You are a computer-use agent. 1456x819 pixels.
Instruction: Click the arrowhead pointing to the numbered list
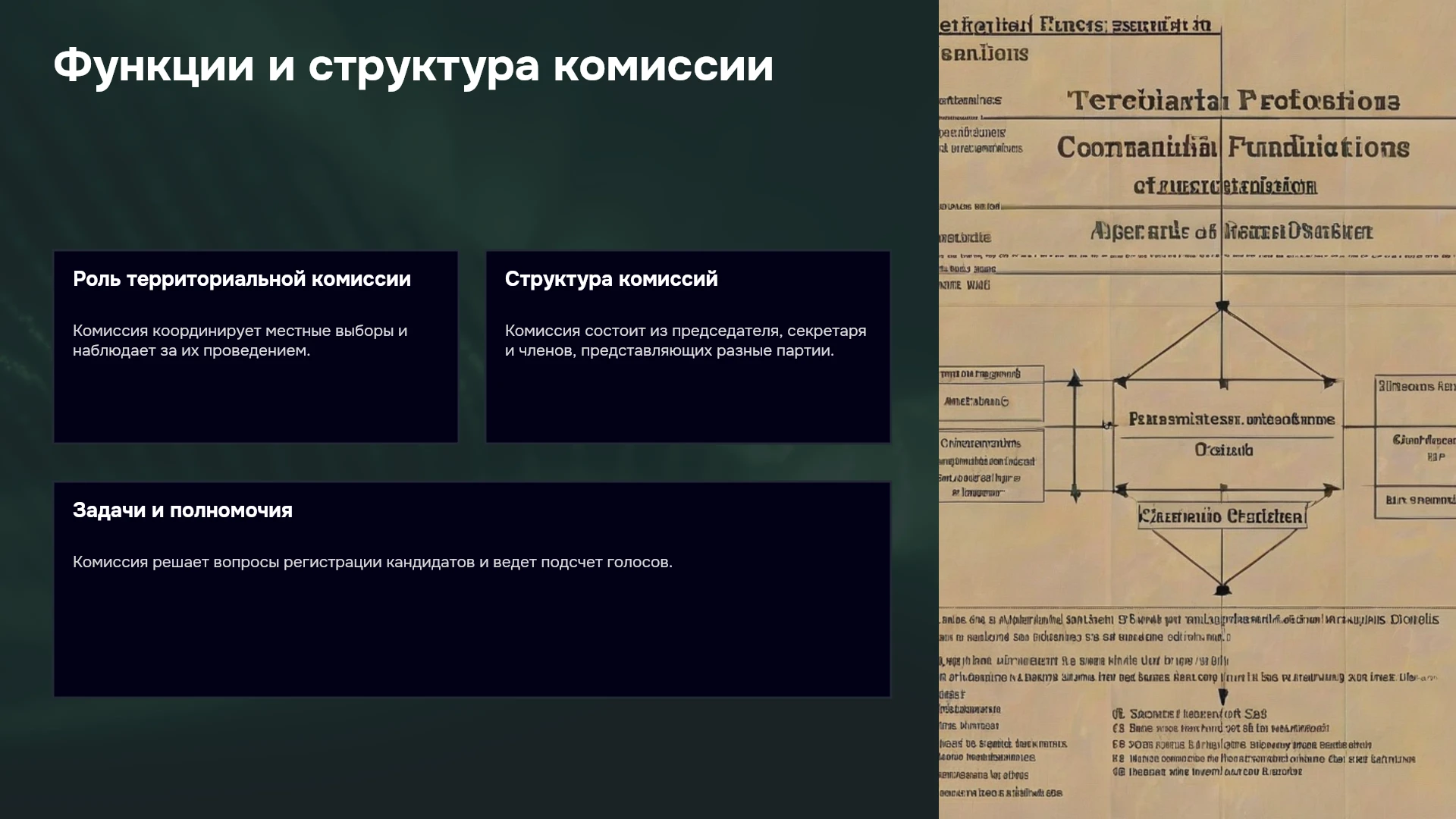(1222, 697)
